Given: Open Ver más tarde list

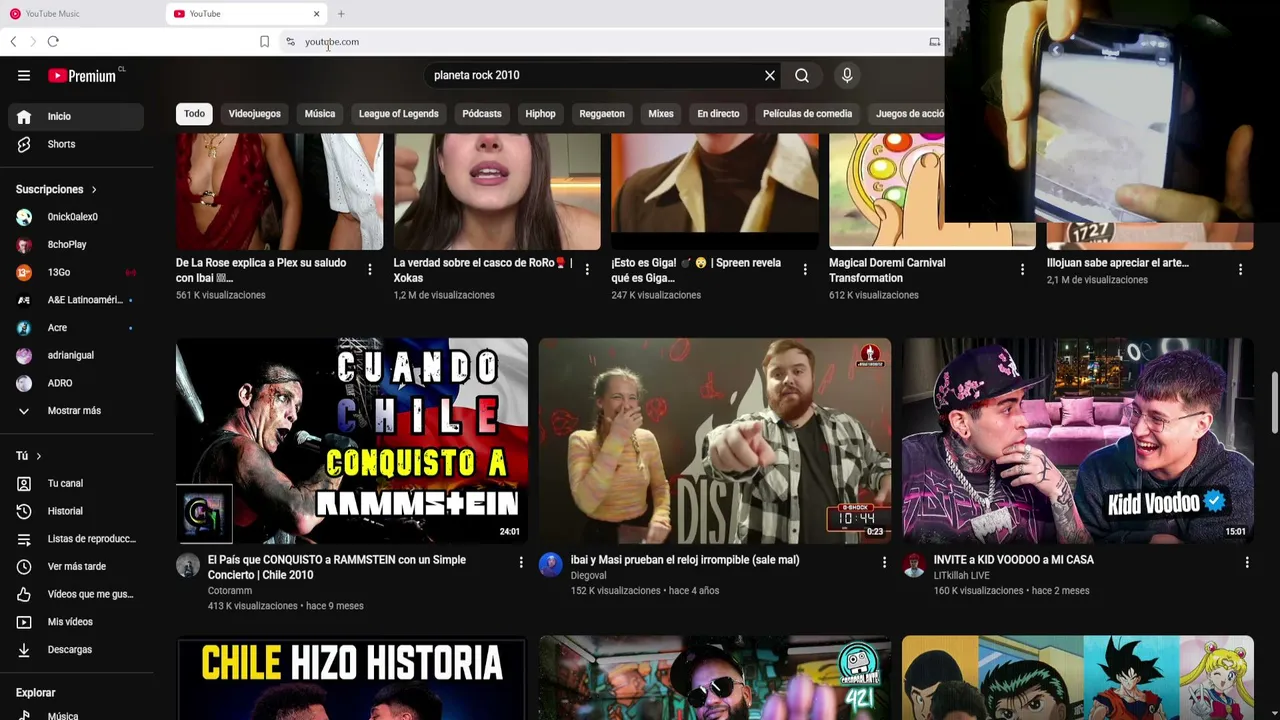Looking at the screenshot, I should point(76,566).
